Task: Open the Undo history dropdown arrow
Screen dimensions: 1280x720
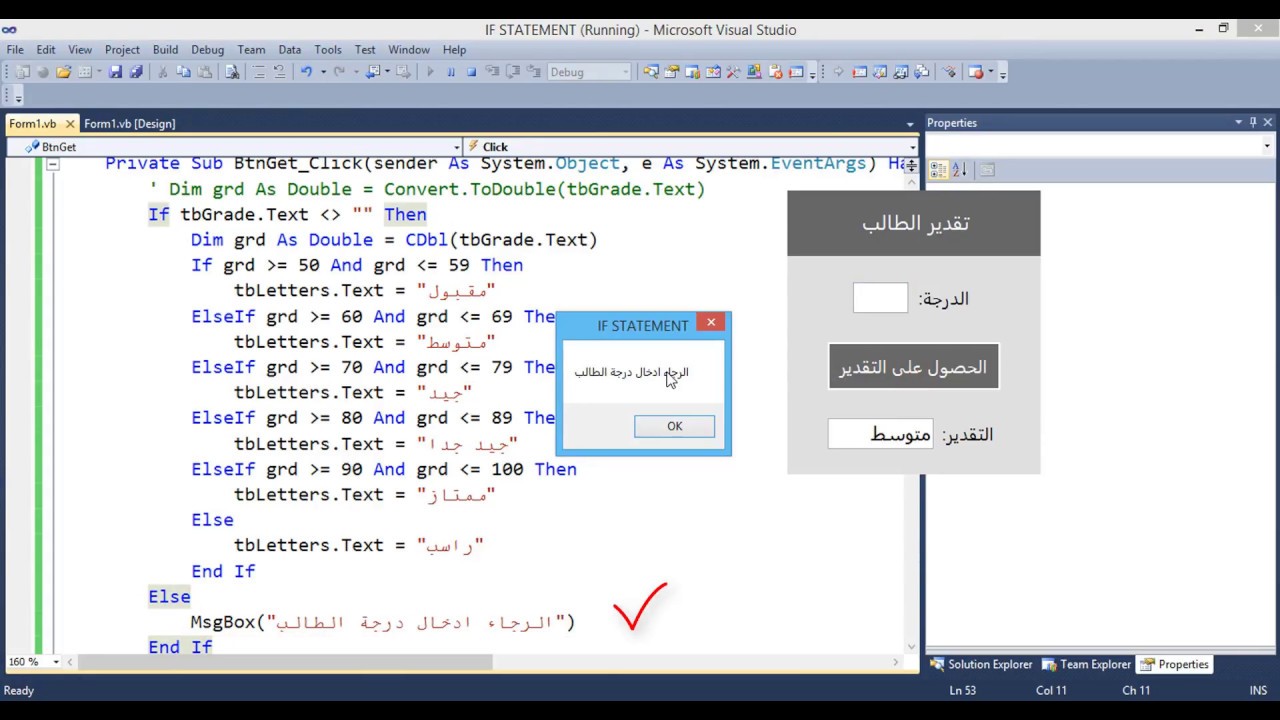Action: (323, 72)
